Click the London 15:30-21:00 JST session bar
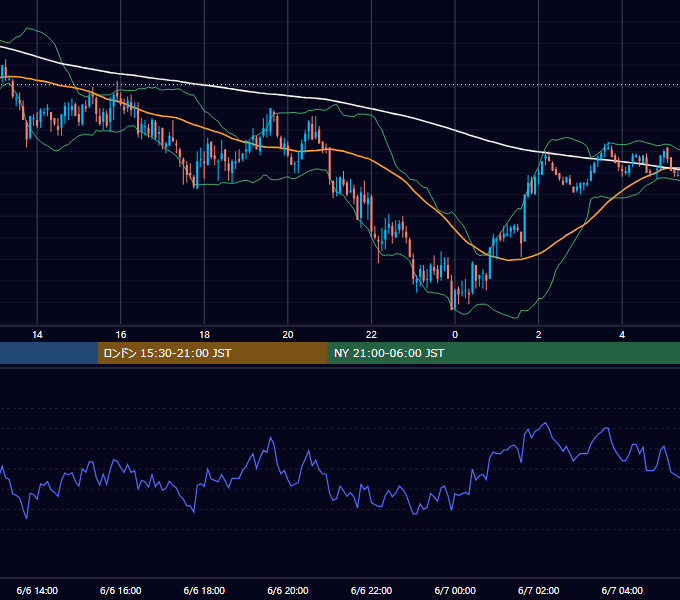 (212, 353)
